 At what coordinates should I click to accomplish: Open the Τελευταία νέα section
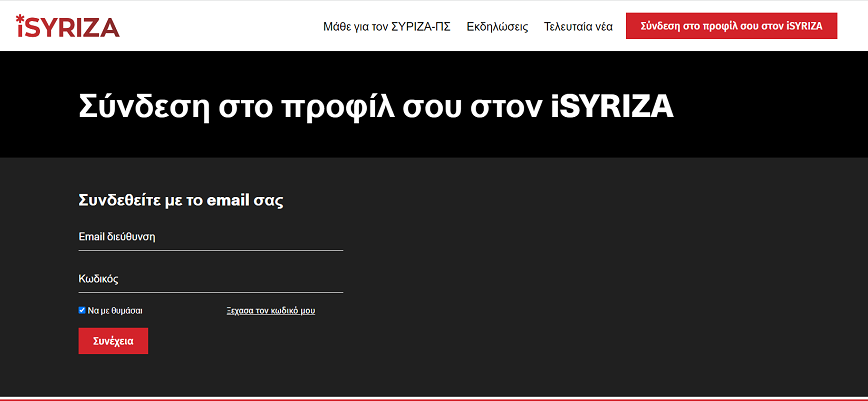point(578,27)
